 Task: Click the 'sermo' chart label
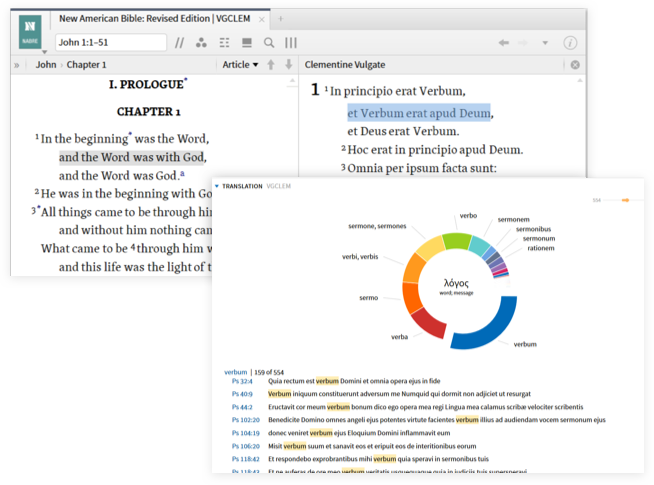(369, 298)
